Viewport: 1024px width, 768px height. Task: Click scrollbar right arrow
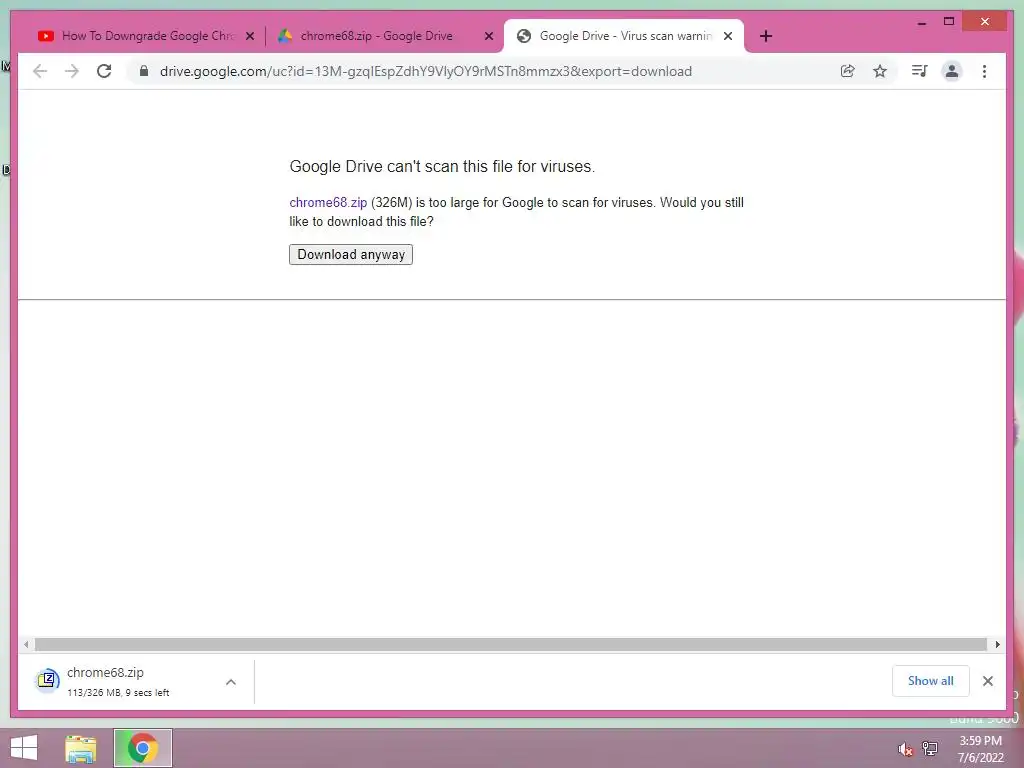997,645
